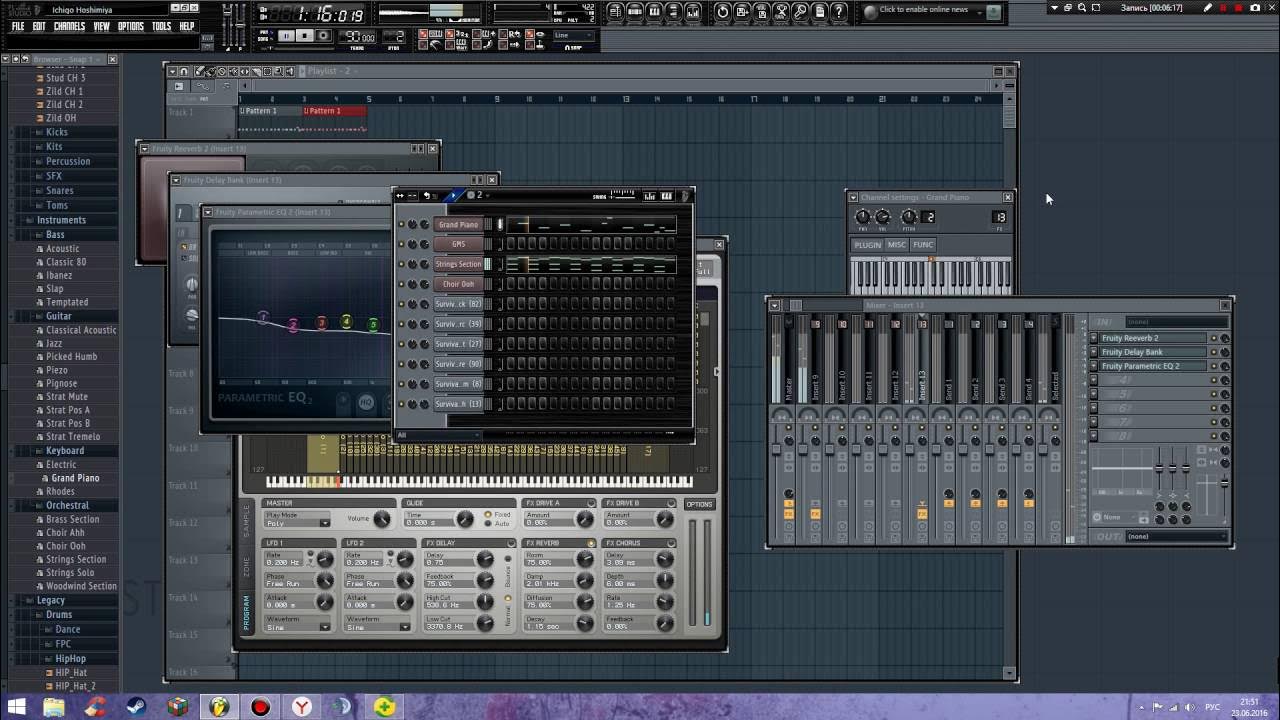Switch to FL Studio via taskbar icon
1280x720 pixels.
(219, 707)
